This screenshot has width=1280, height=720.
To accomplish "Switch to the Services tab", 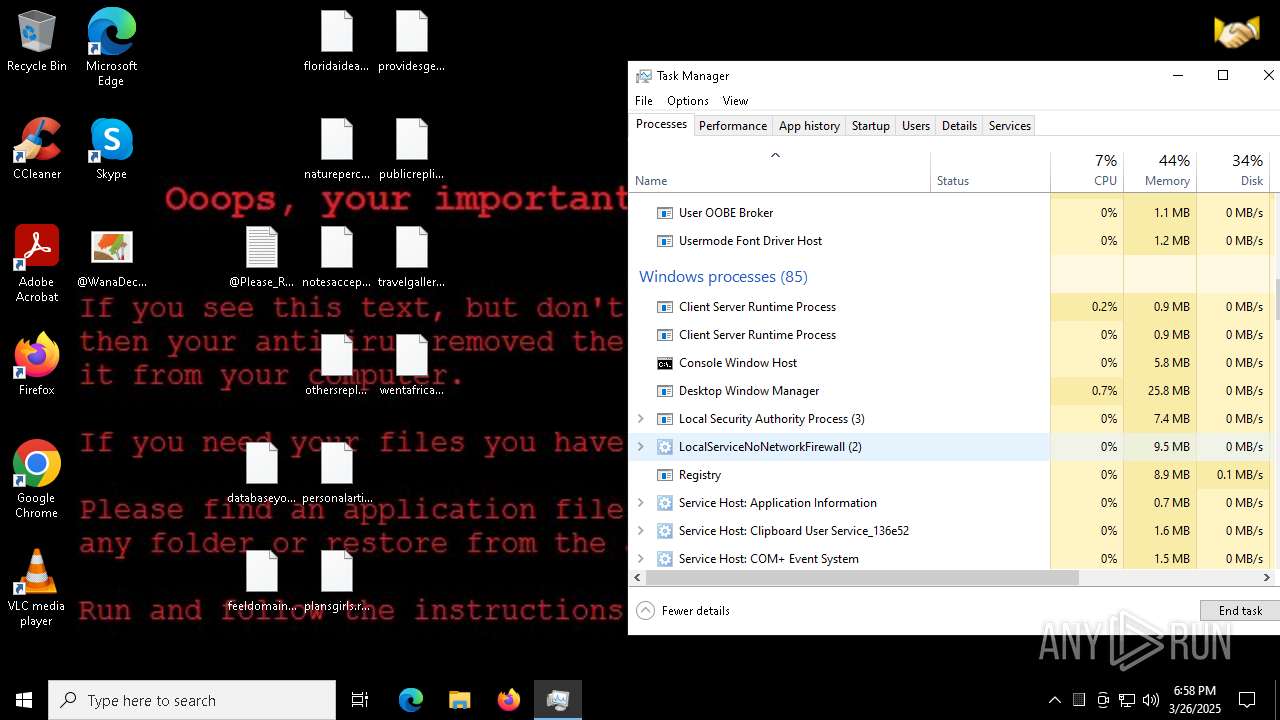I will 1009,126.
